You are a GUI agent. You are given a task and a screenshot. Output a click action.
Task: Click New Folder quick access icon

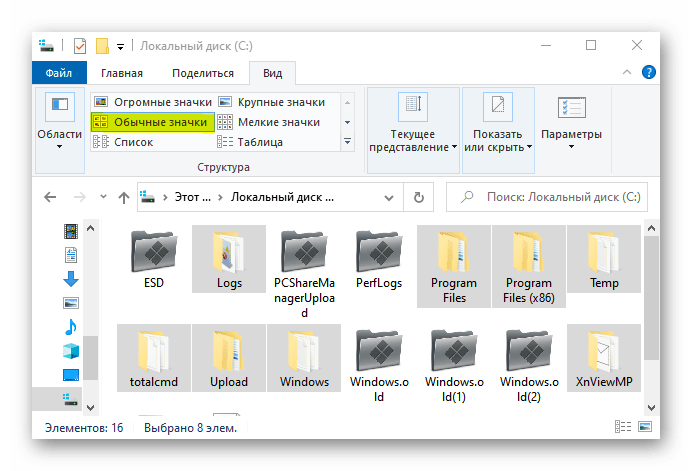click(x=102, y=46)
